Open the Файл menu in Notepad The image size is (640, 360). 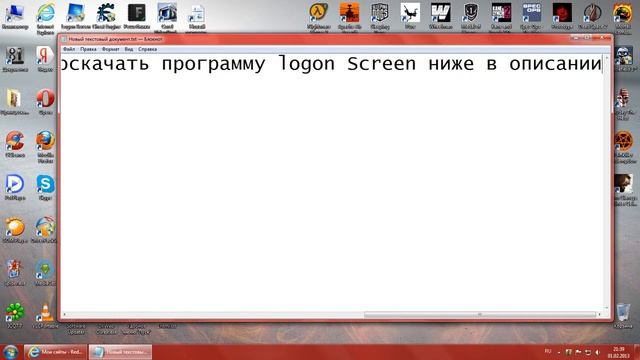point(69,49)
